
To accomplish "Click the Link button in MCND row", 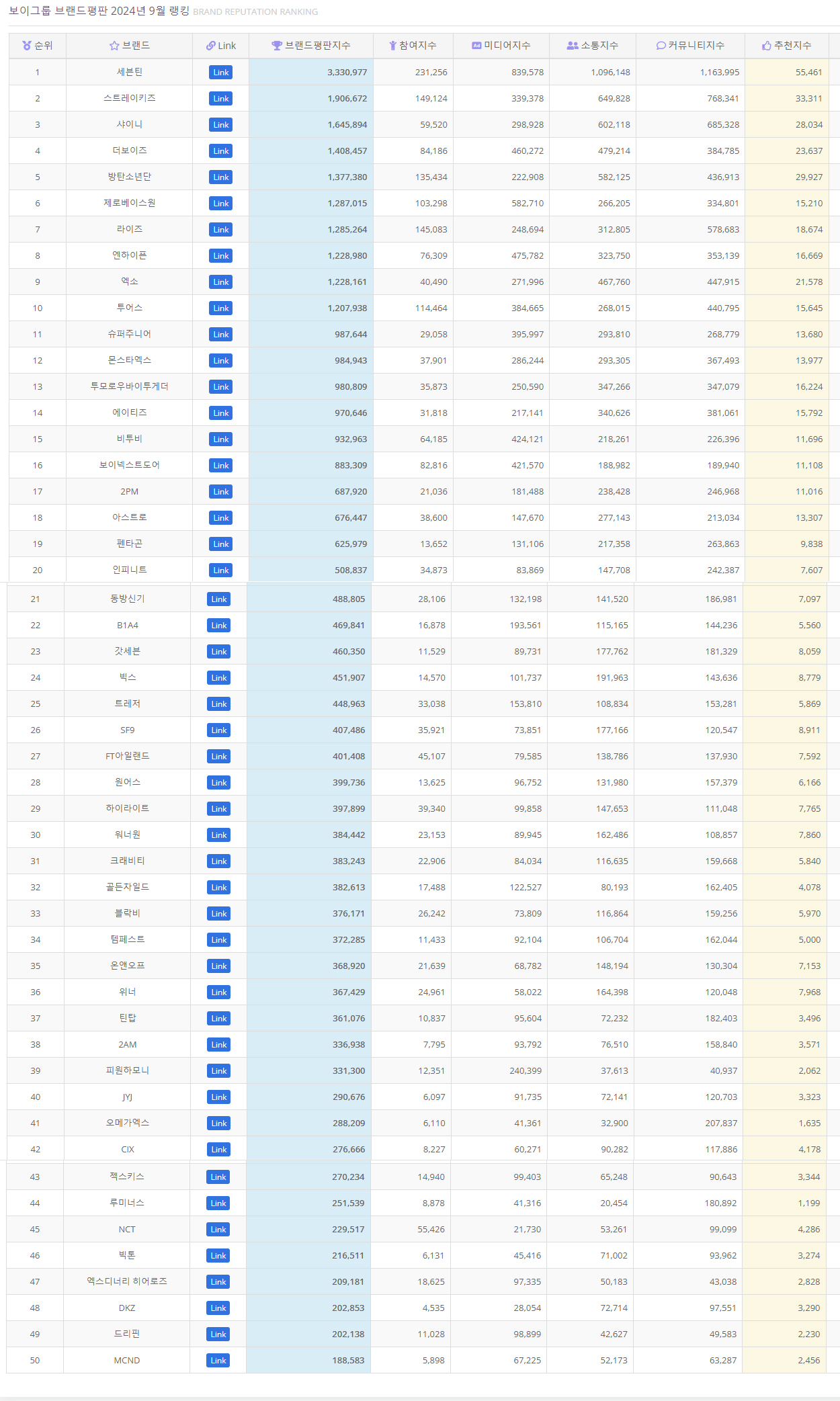I will tap(218, 1361).
